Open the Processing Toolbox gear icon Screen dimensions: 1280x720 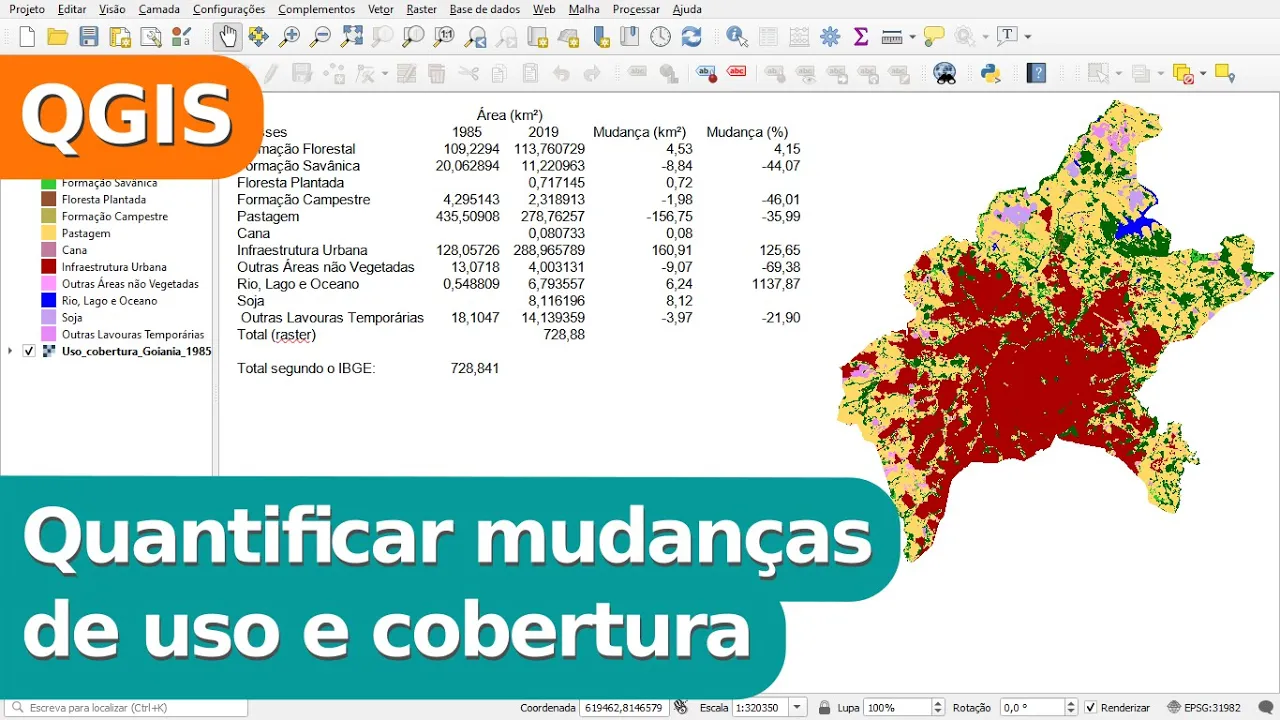[830, 38]
